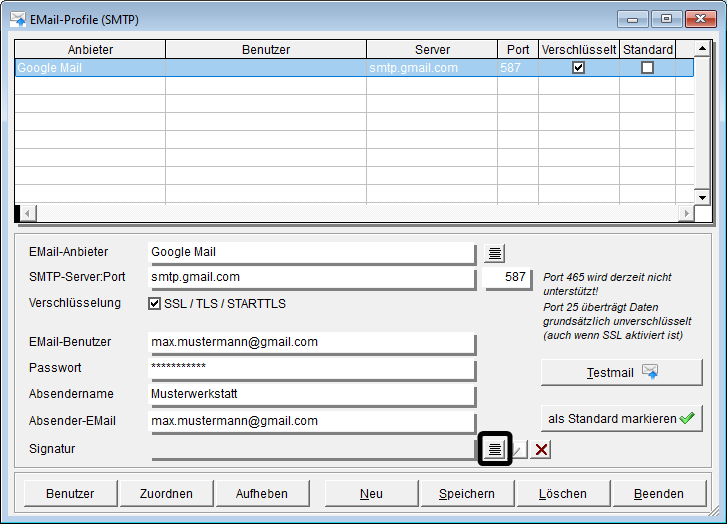Click the Zuordnen button

click(166, 494)
